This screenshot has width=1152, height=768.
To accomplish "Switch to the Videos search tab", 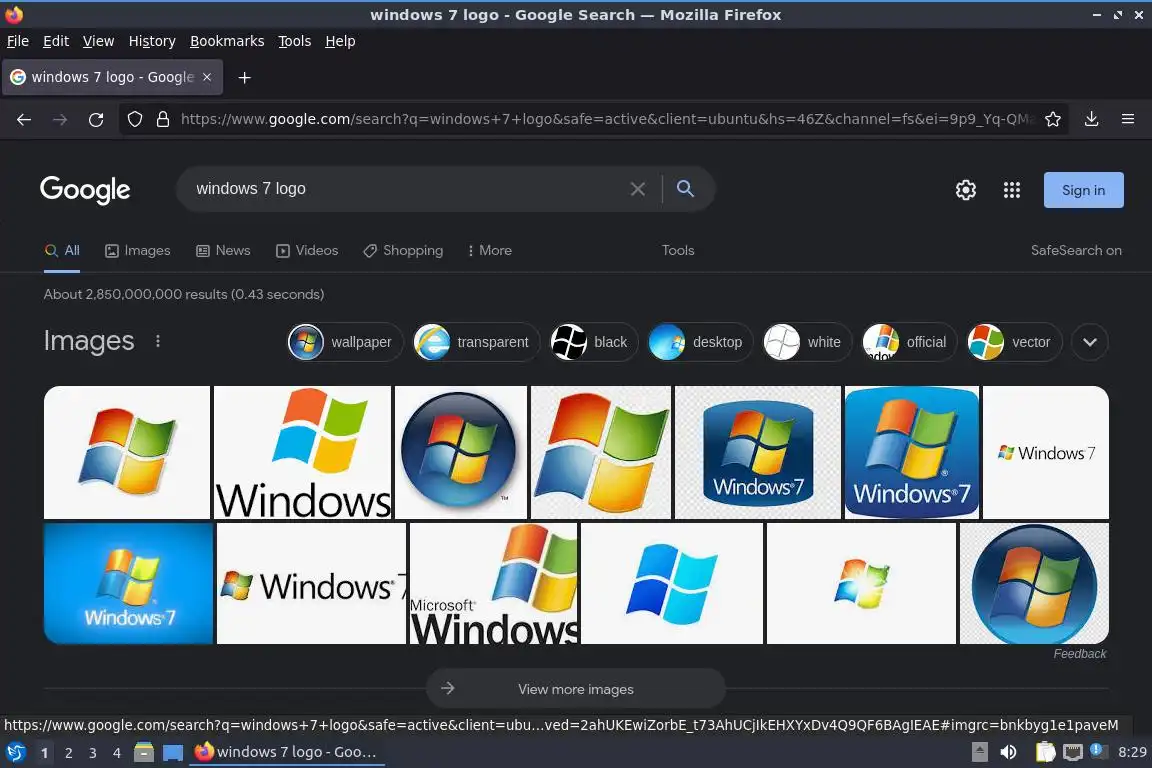I will [307, 251].
